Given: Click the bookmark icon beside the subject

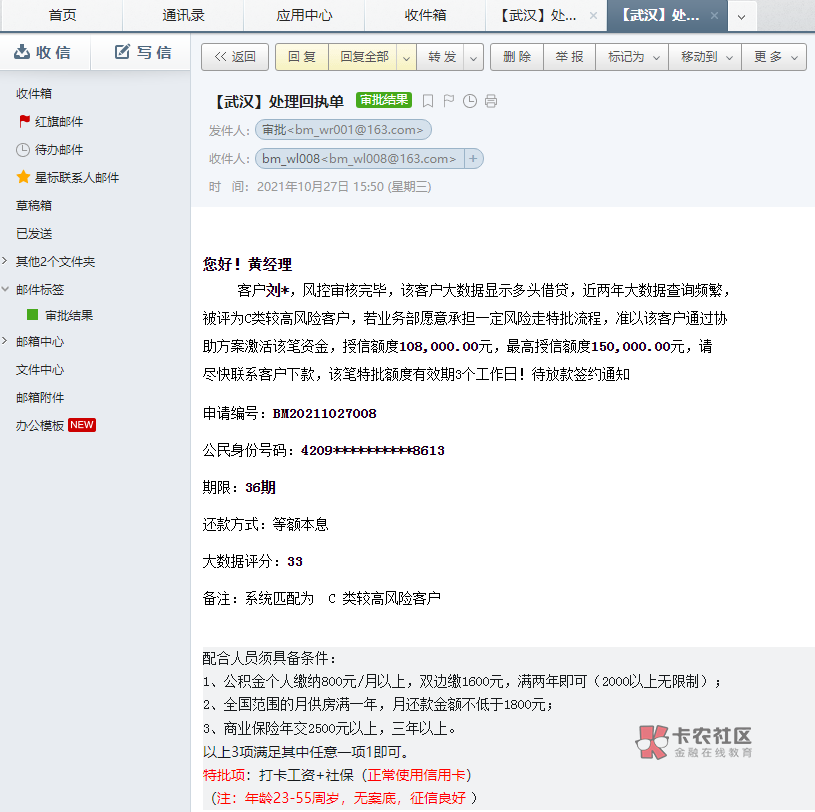Looking at the screenshot, I should click(x=428, y=101).
